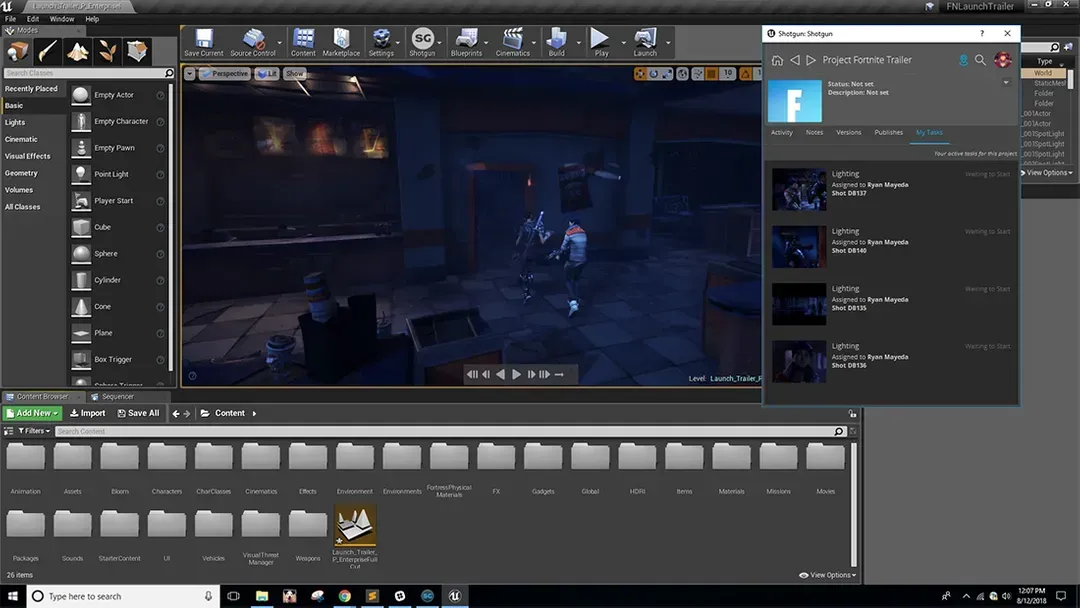Open Content Browser View Options dropdown

(828, 575)
